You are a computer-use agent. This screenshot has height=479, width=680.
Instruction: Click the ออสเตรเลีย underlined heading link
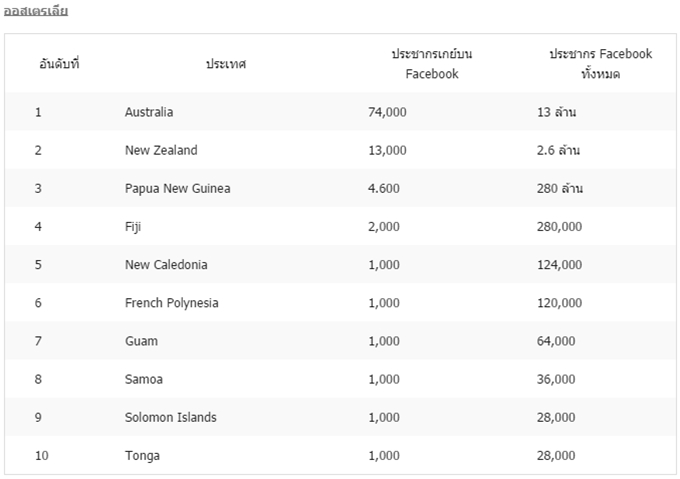(x=36, y=10)
